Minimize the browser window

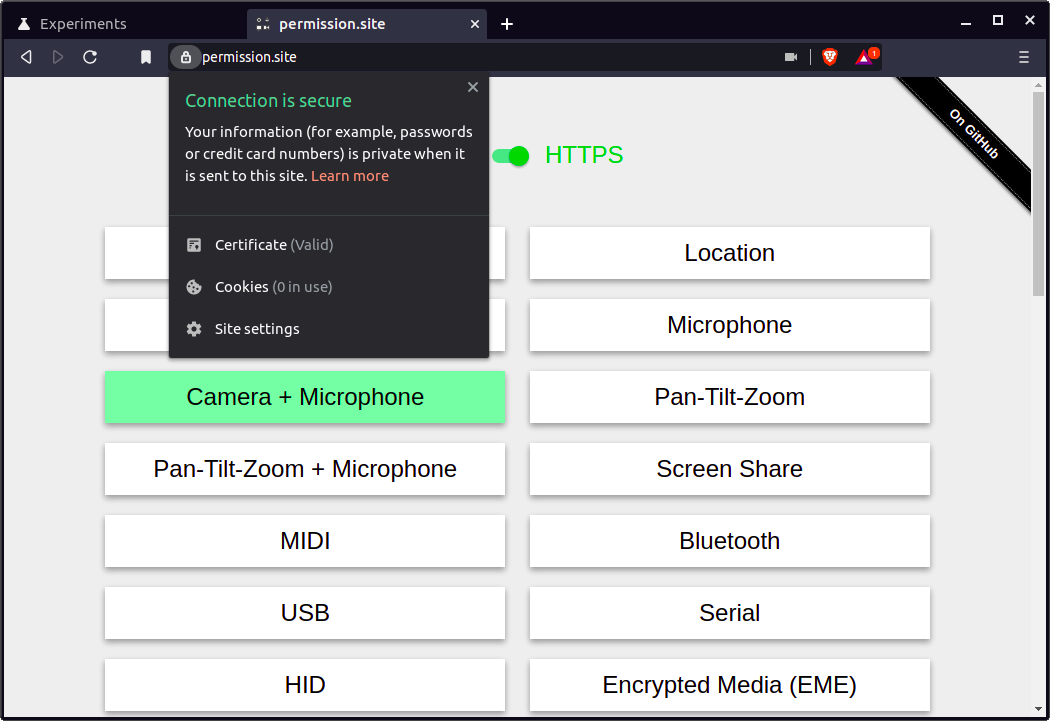[966, 22]
